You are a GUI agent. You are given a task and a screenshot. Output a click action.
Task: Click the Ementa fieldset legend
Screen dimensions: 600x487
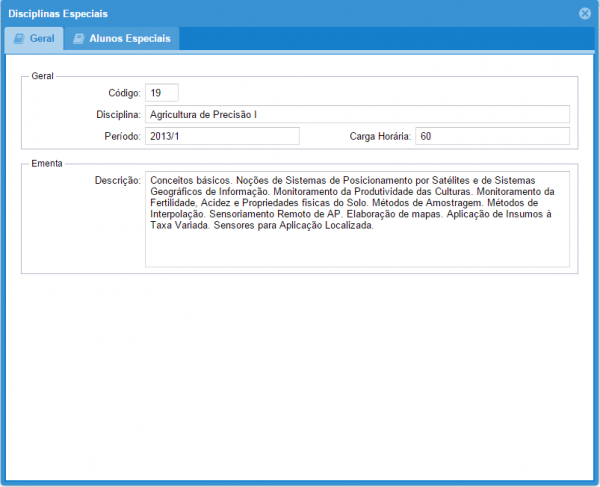[46, 161]
